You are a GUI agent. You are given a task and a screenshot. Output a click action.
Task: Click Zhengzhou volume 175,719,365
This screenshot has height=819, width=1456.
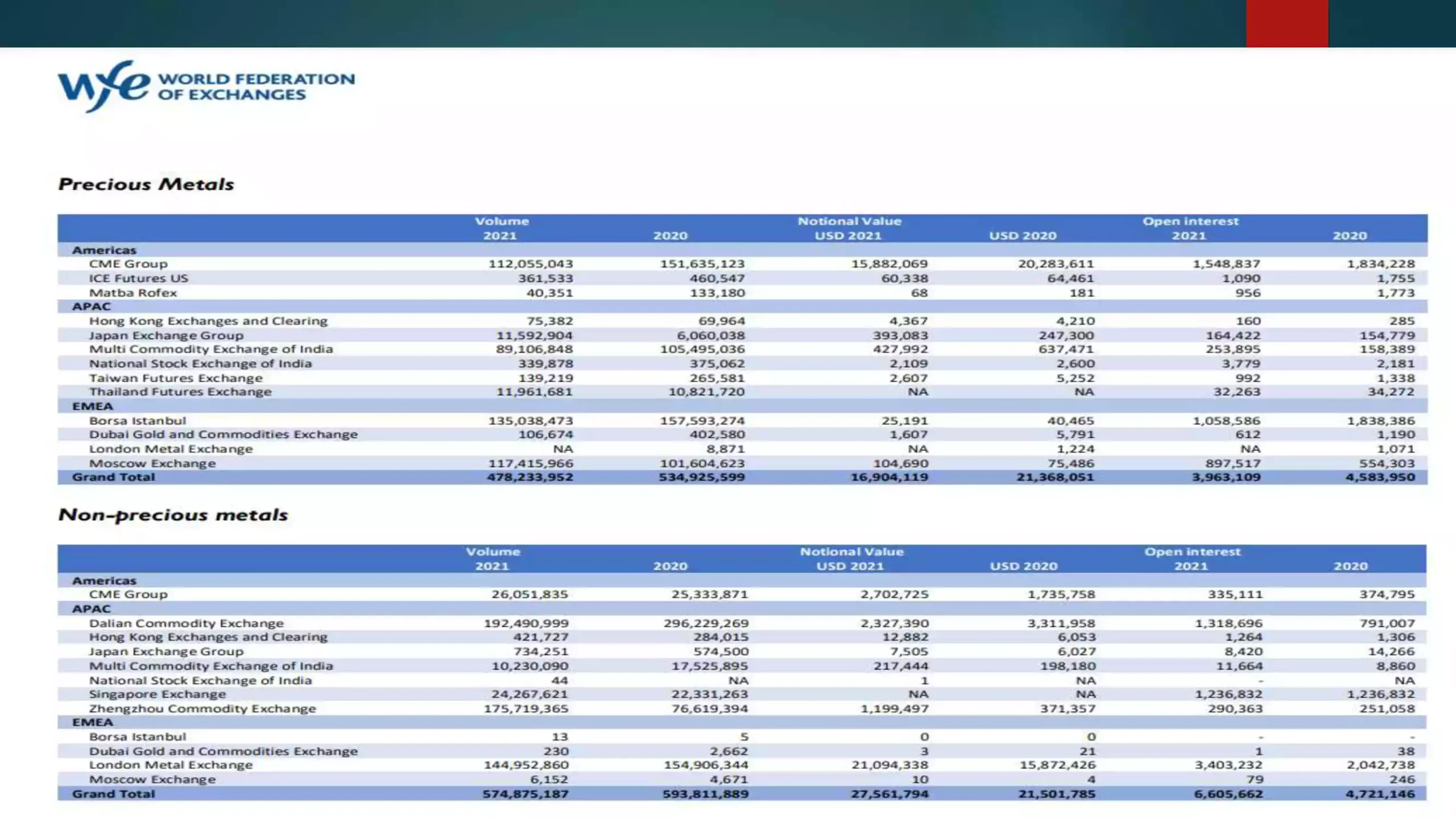[526, 709]
